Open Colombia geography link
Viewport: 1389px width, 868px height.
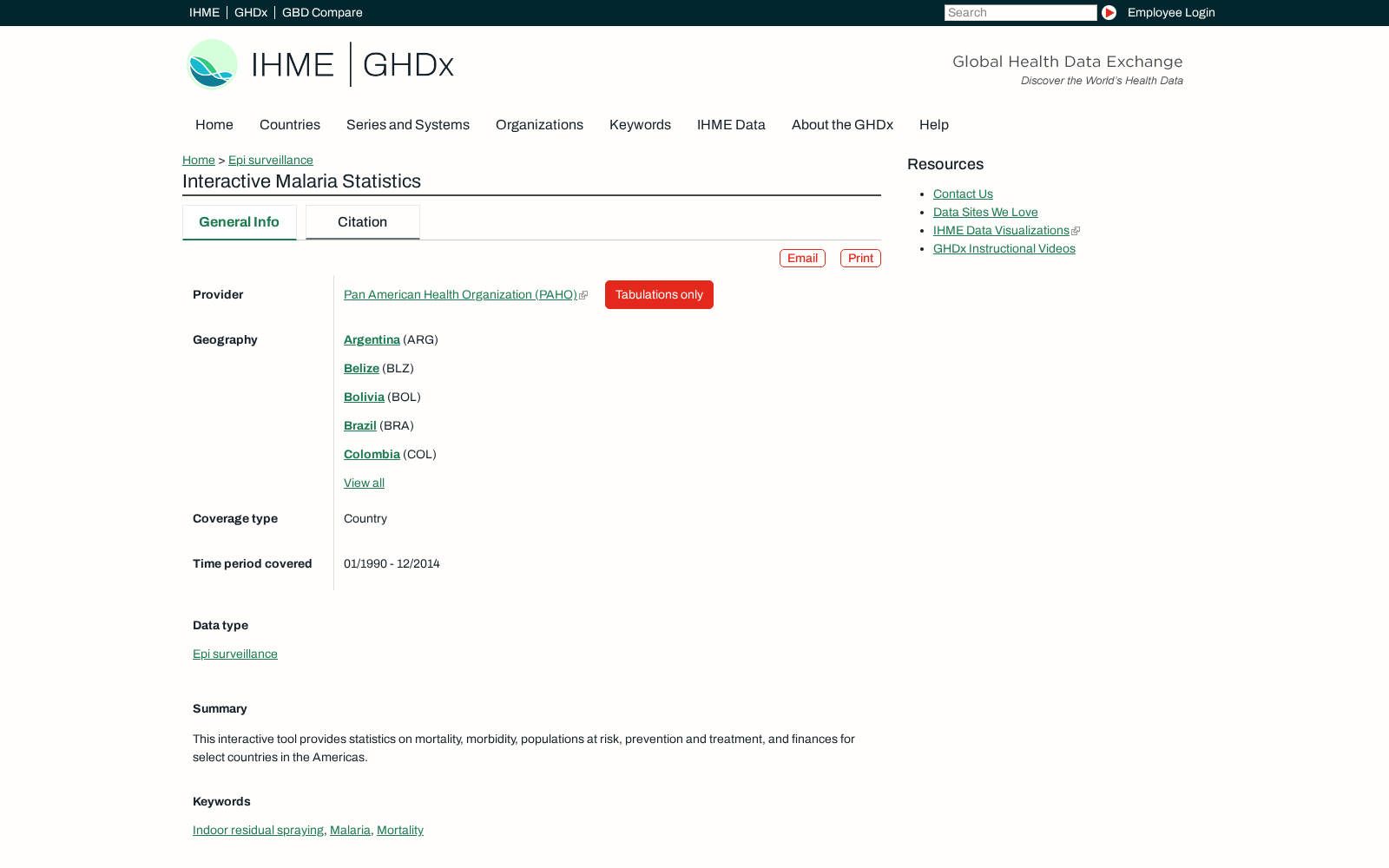tap(372, 455)
